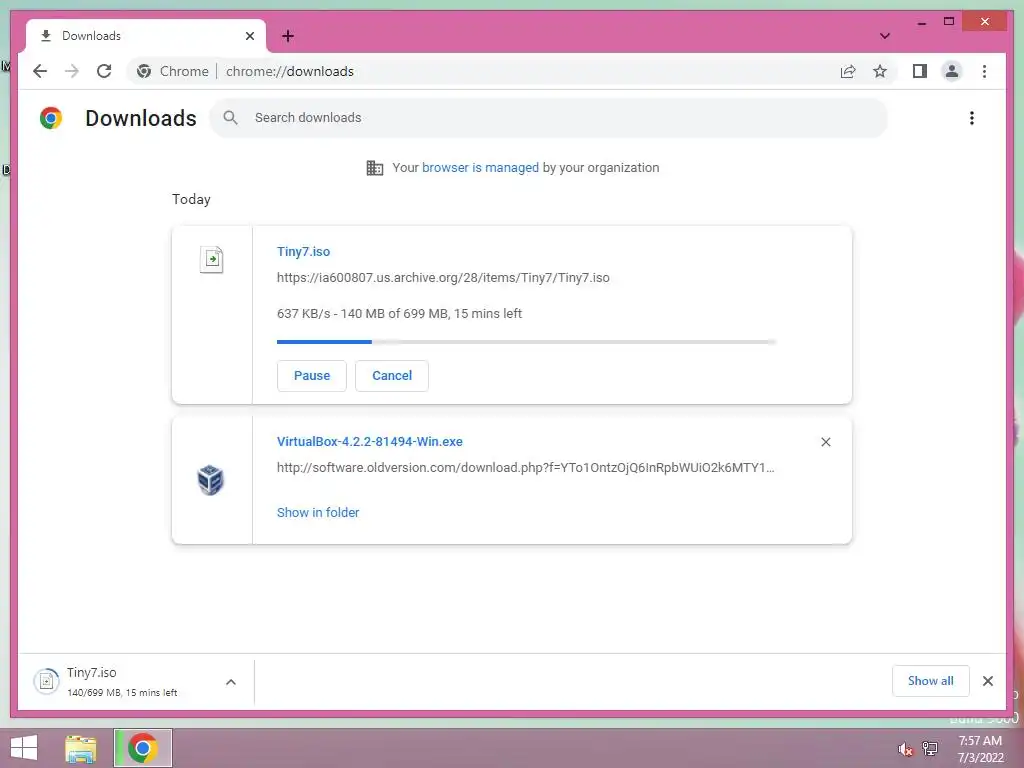Screen dimensions: 1024x768
Task: Click the forward navigation arrow
Action: tap(72, 71)
